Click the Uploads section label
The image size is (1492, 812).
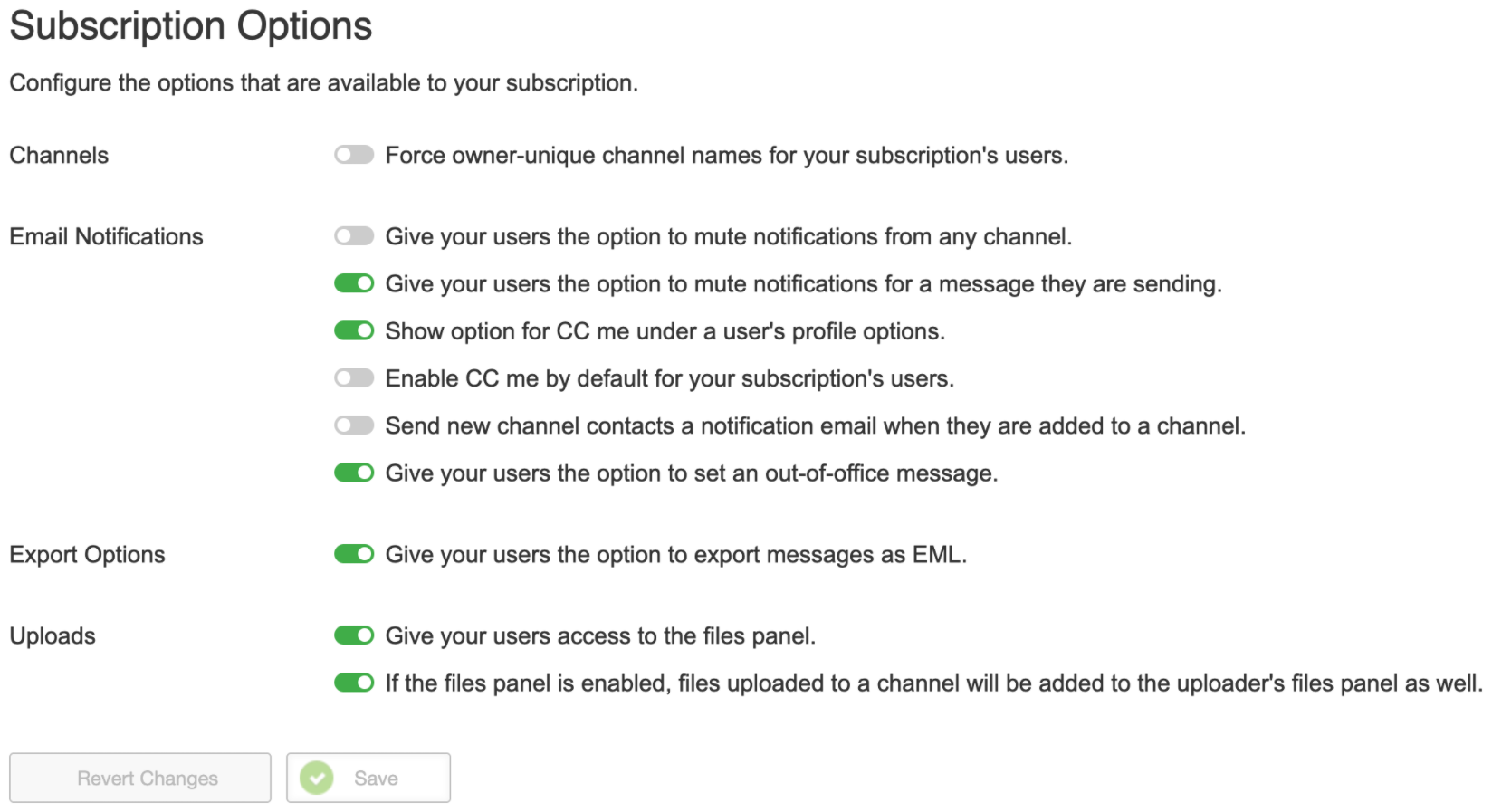point(53,635)
